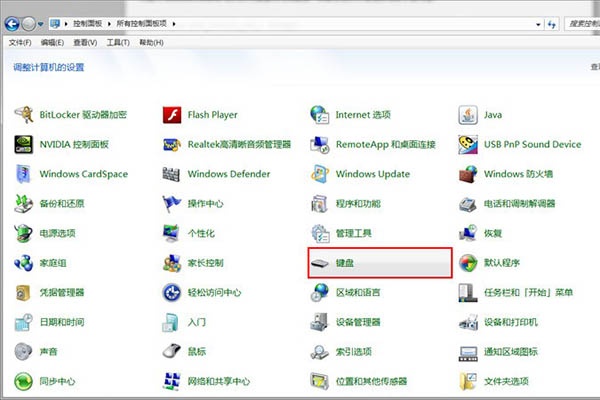Expand the address bar history dropdown
Screen dimensions: 600x400
[x=538, y=24]
